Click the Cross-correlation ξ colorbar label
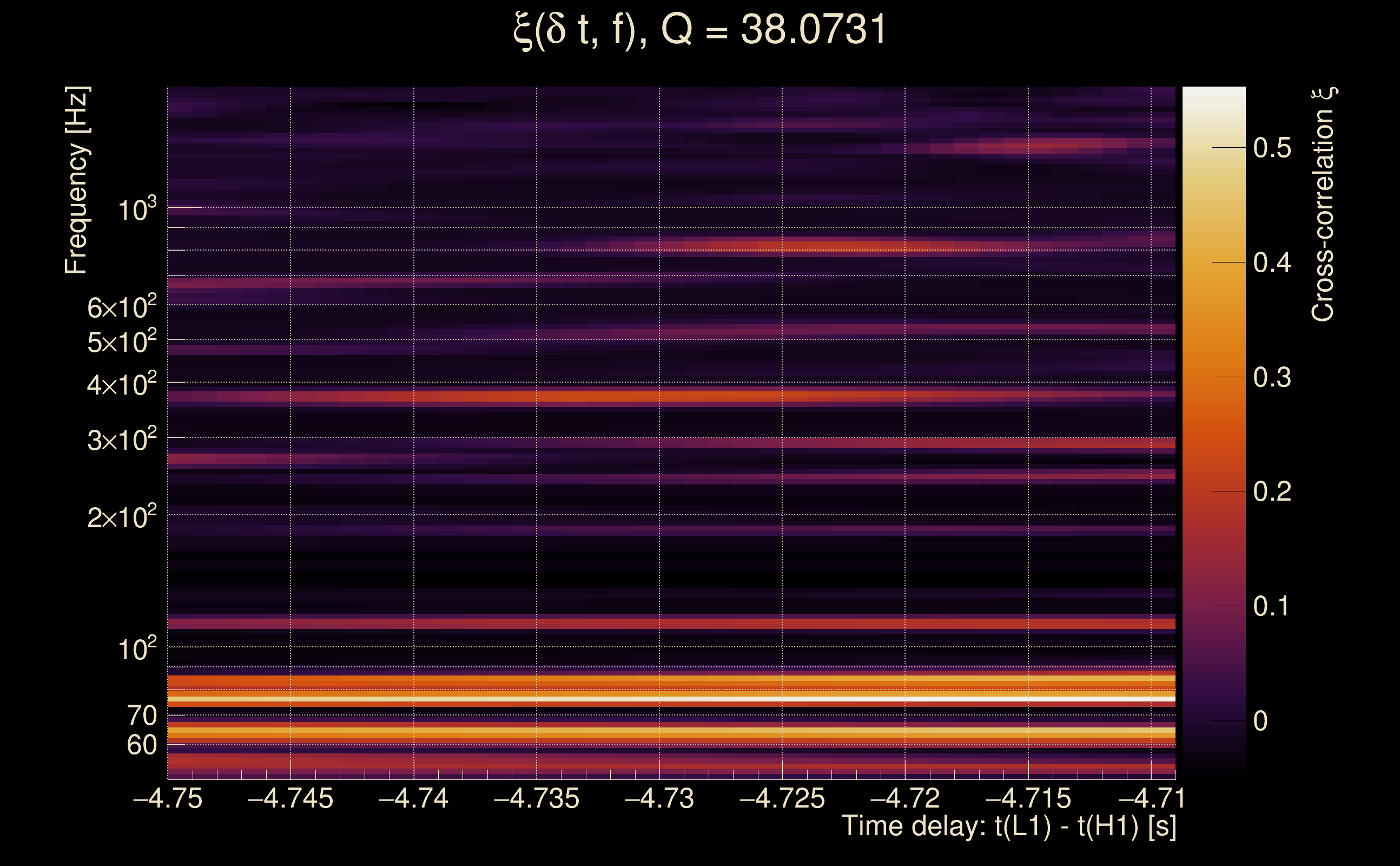This screenshot has height=866, width=1400. [x=1323, y=205]
